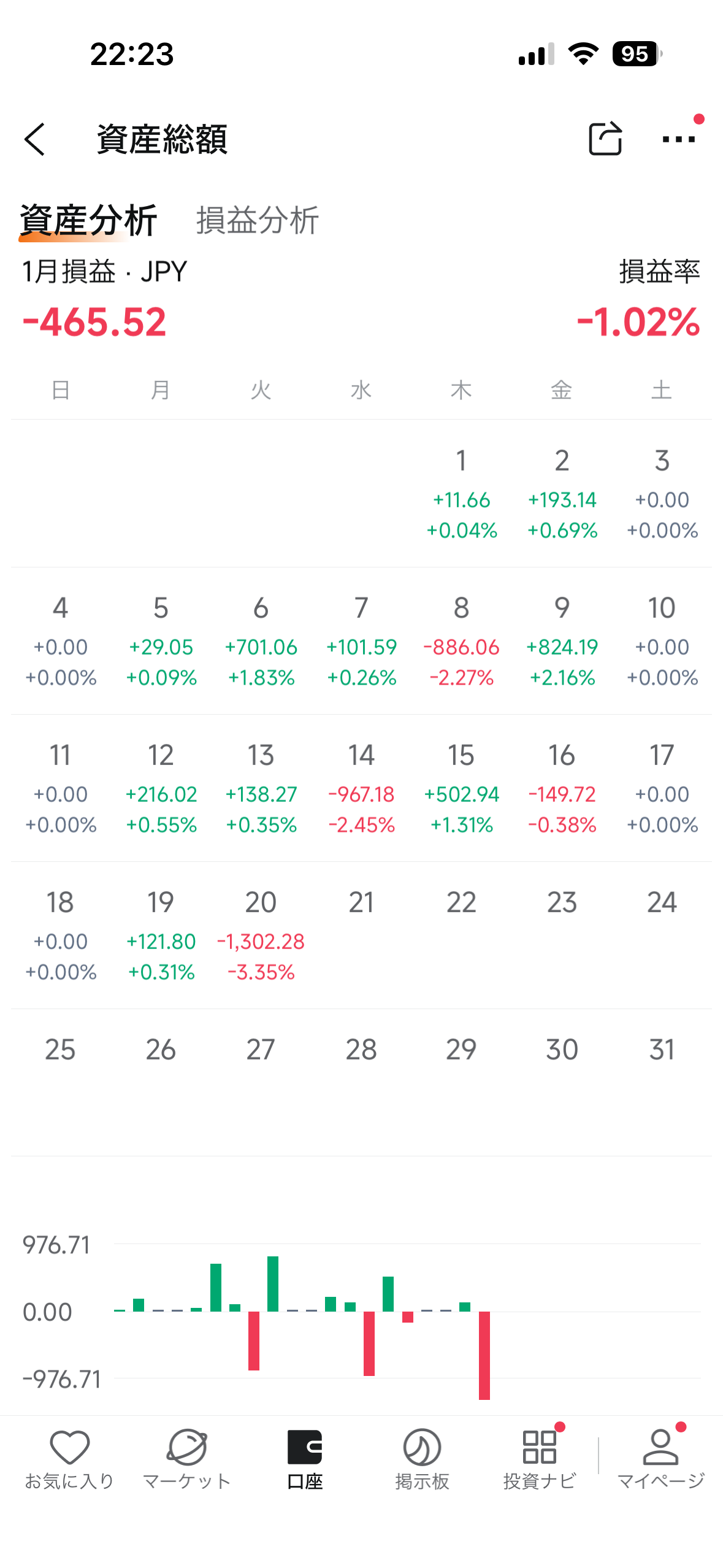Select the 資産分析 tab

click(88, 220)
